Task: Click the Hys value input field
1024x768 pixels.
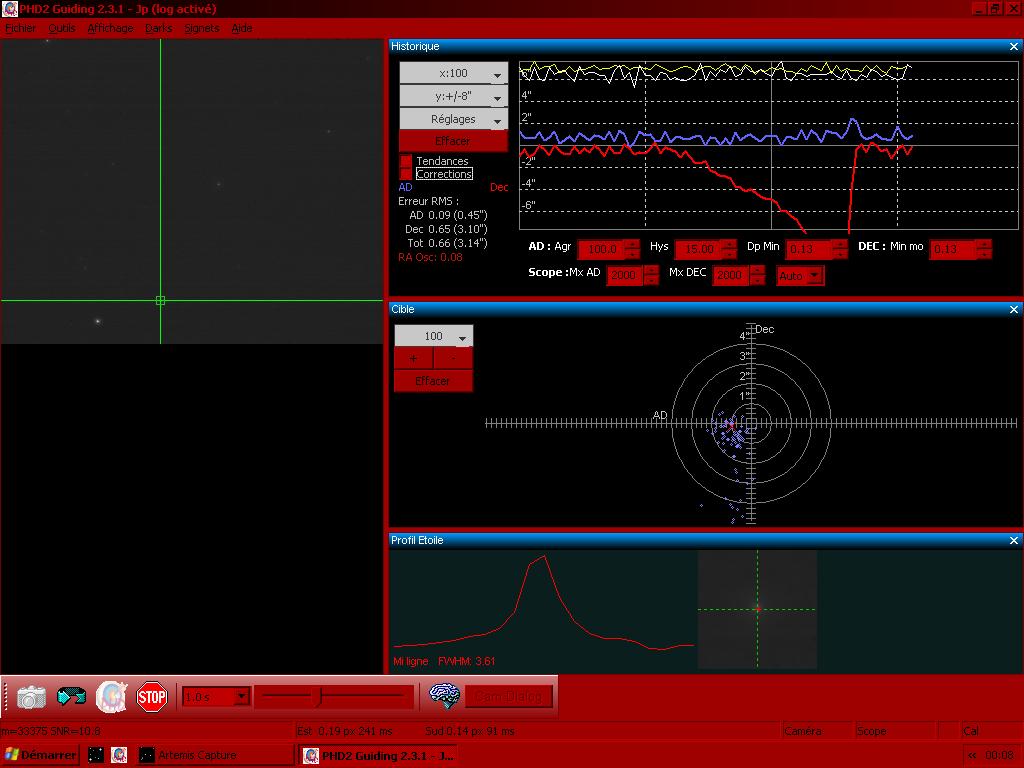Action: 697,249
